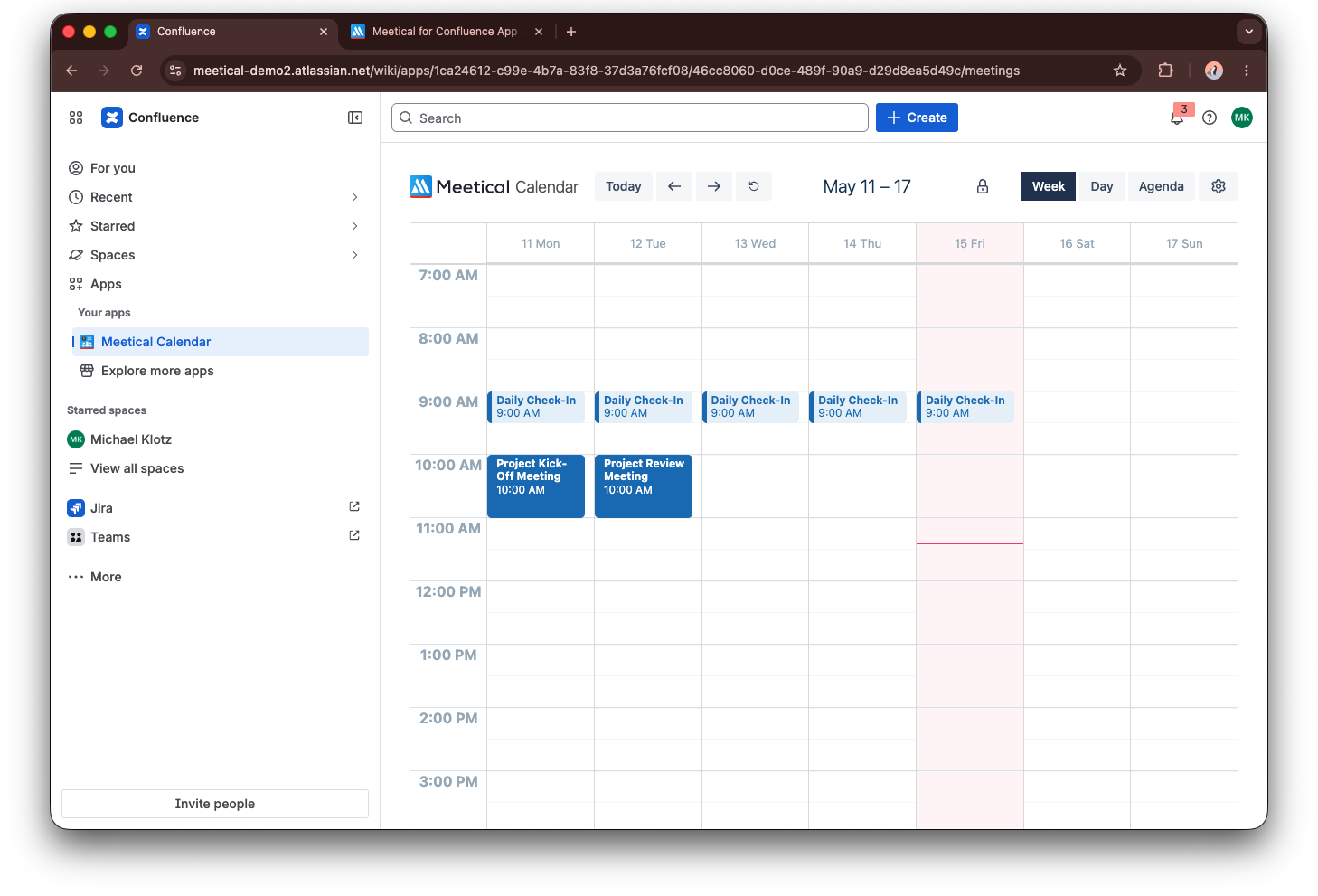The width and height of the screenshot is (1318, 896).
Task: Open calendar settings gear icon
Action: (x=1219, y=186)
